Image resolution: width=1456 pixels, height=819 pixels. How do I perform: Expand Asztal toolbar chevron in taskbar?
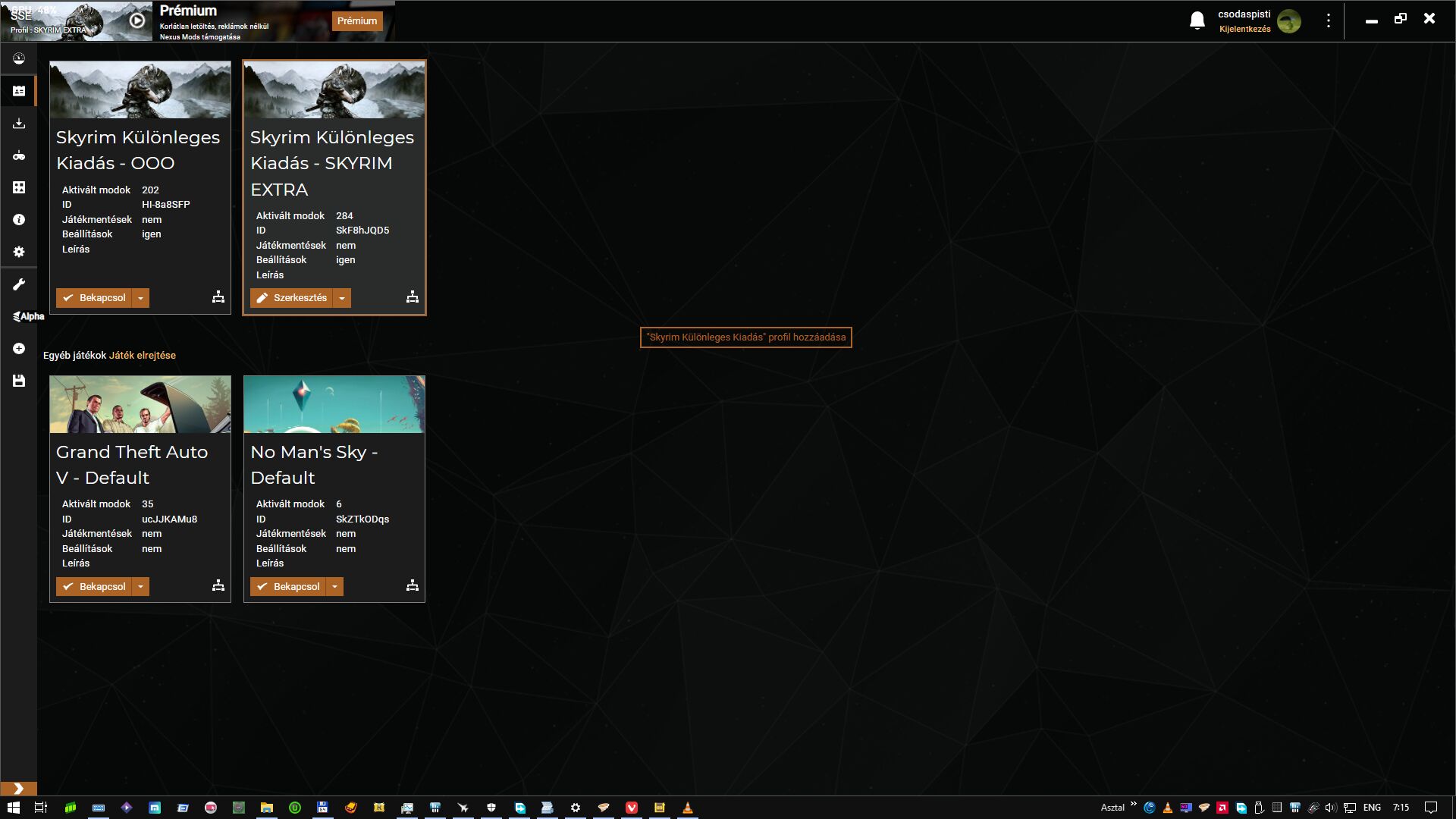click(x=1134, y=805)
